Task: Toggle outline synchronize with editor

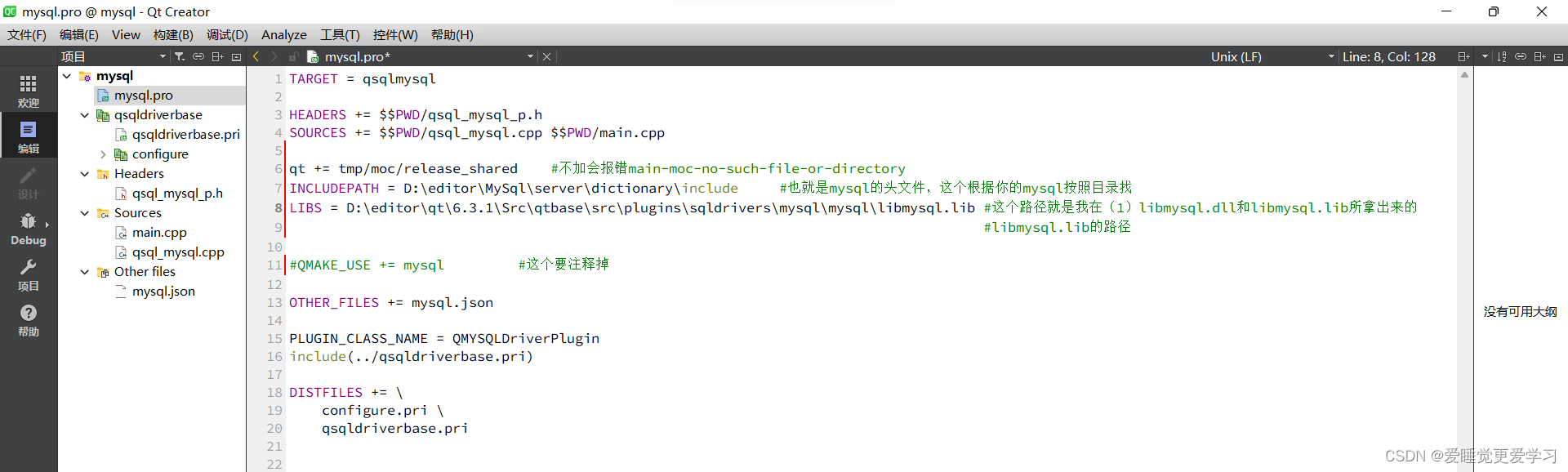Action: coord(1521,56)
